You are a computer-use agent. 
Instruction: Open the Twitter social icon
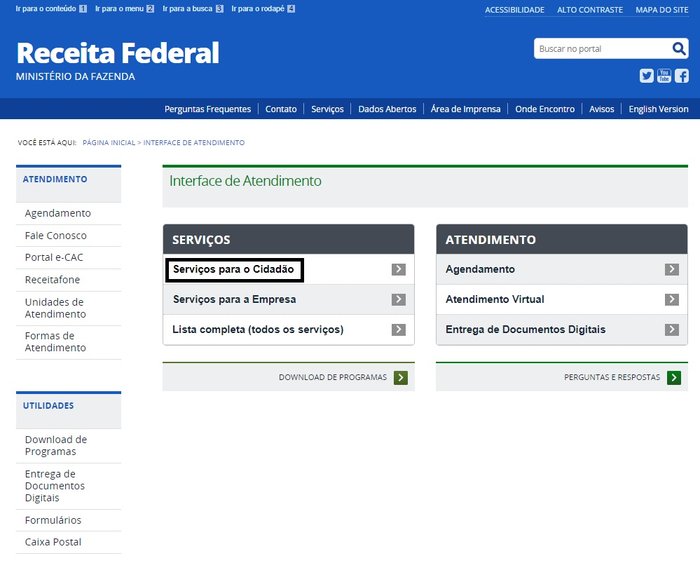coord(646,76)
